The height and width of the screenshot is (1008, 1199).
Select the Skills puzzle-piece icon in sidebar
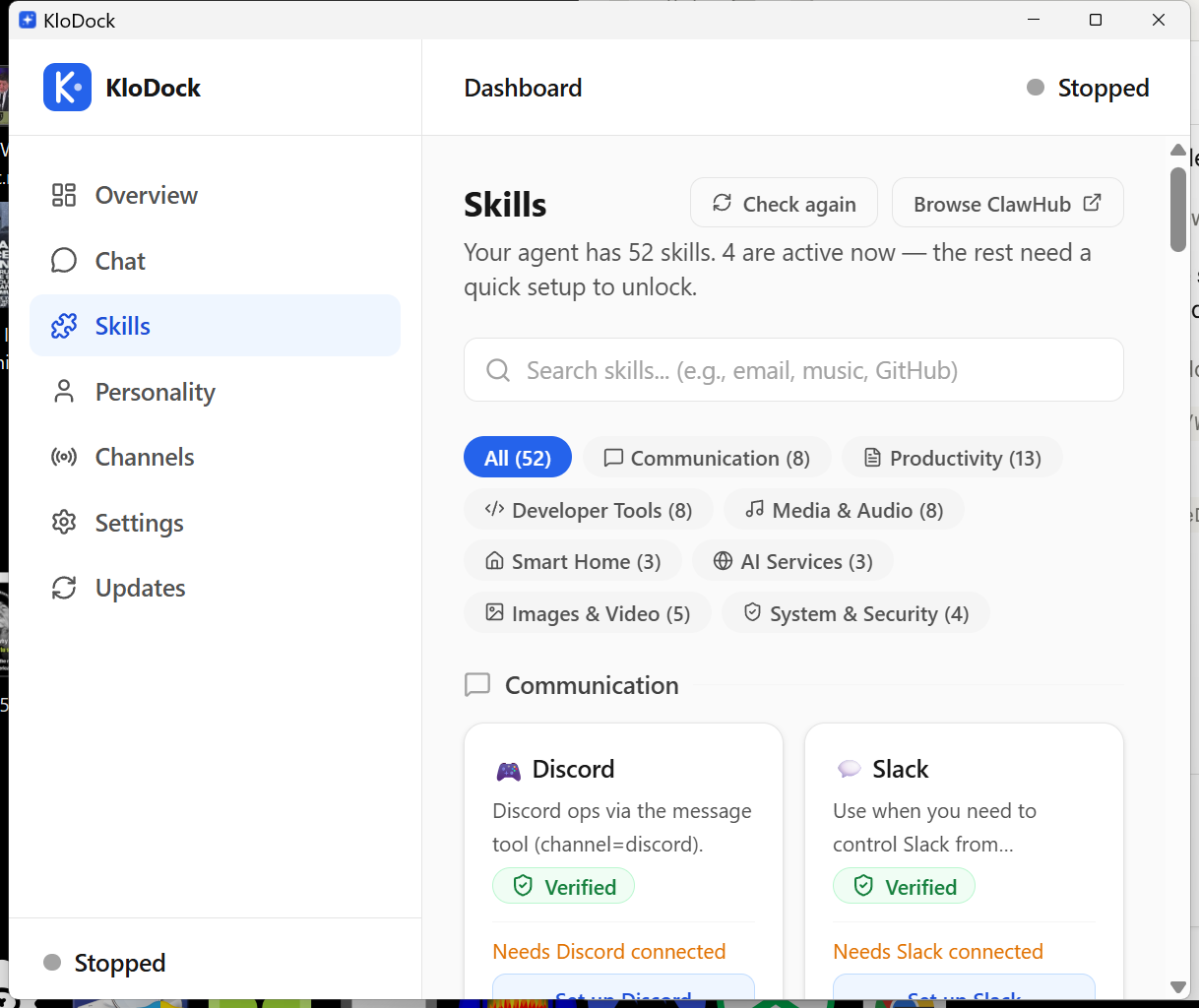point(63,325)
